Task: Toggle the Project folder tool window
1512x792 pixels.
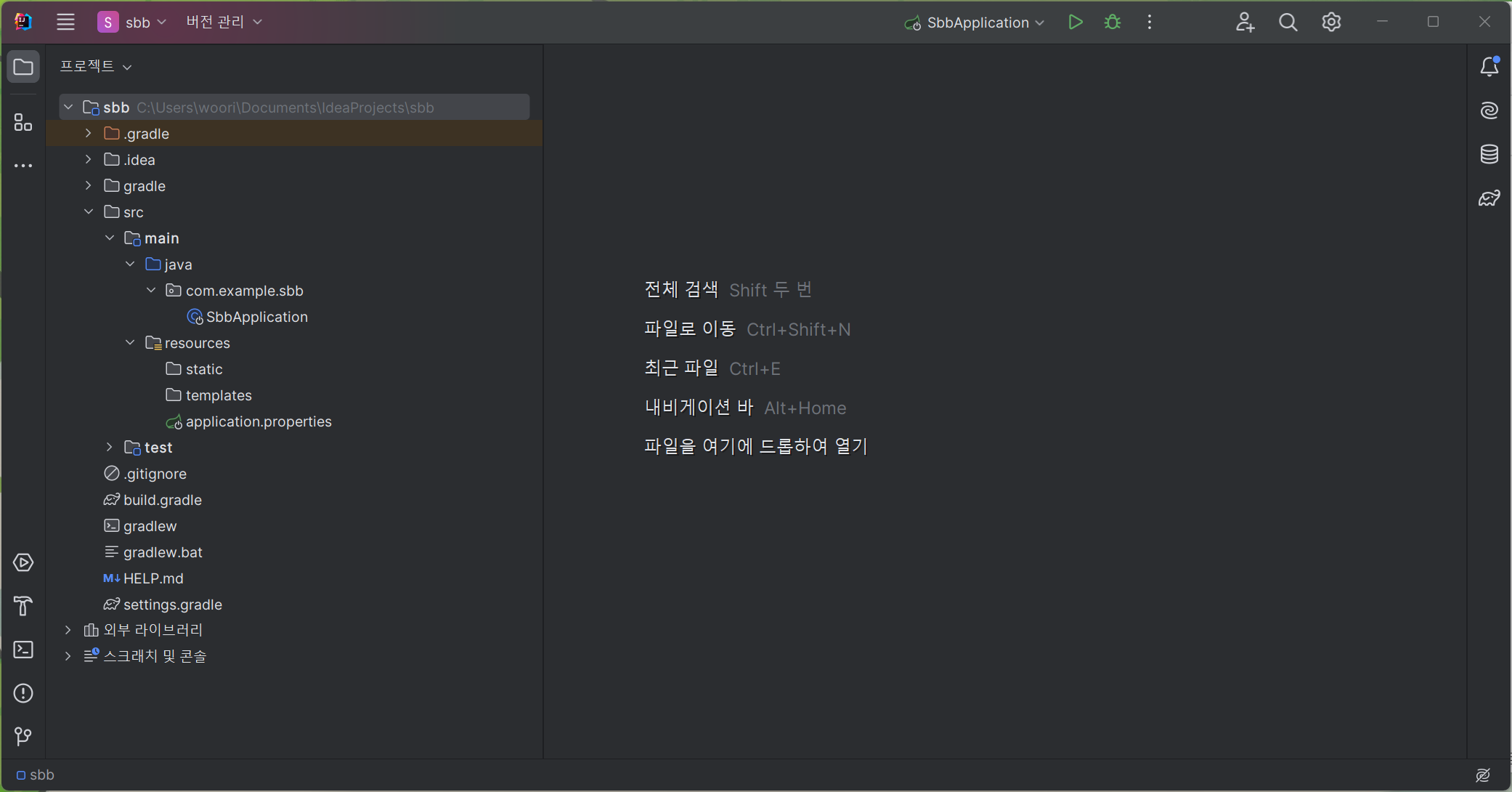Action: (23, 67)
